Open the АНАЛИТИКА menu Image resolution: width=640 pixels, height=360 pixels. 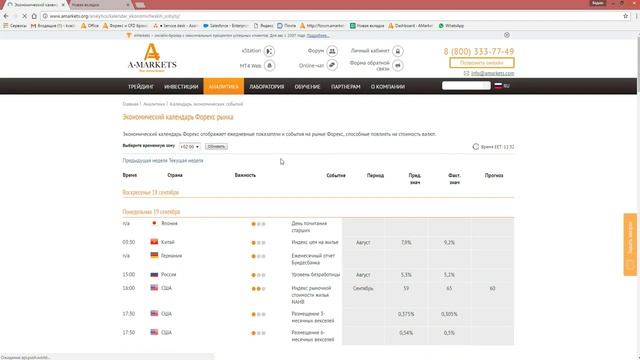point(224,87)
